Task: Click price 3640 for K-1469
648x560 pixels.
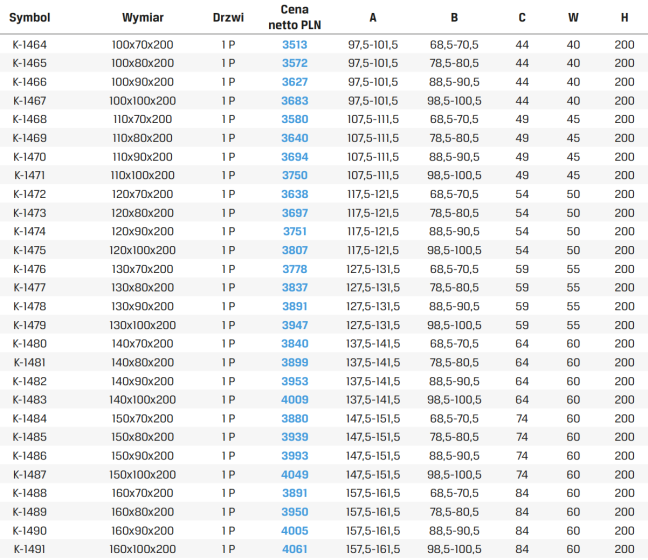Action: point(295,138)
